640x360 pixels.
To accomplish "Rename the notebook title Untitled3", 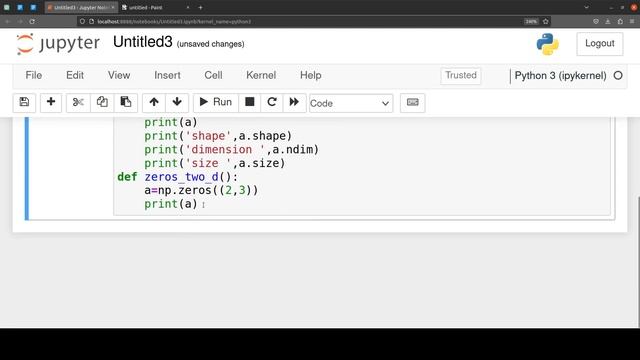I will click(x=143, y=42).
